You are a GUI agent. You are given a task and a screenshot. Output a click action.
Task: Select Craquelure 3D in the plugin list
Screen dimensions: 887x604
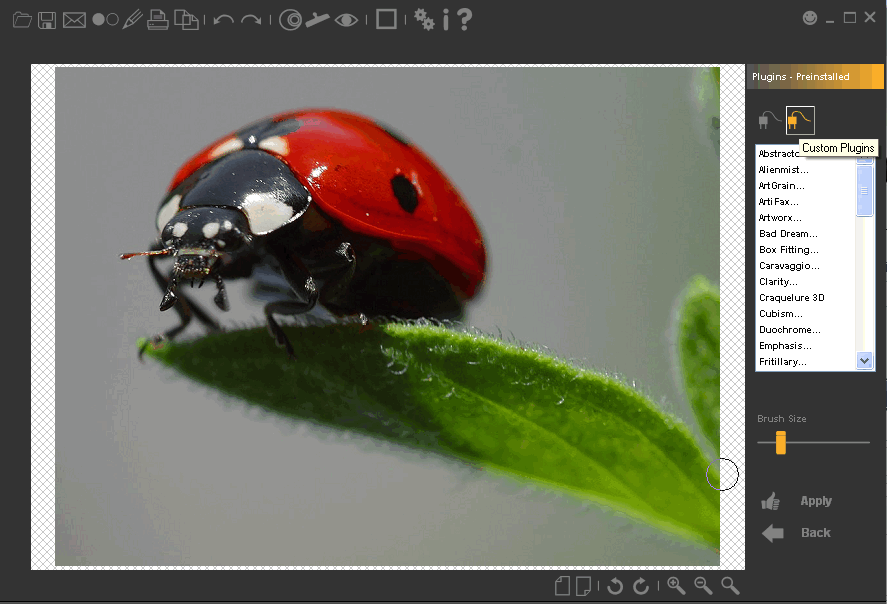[791, 297]
